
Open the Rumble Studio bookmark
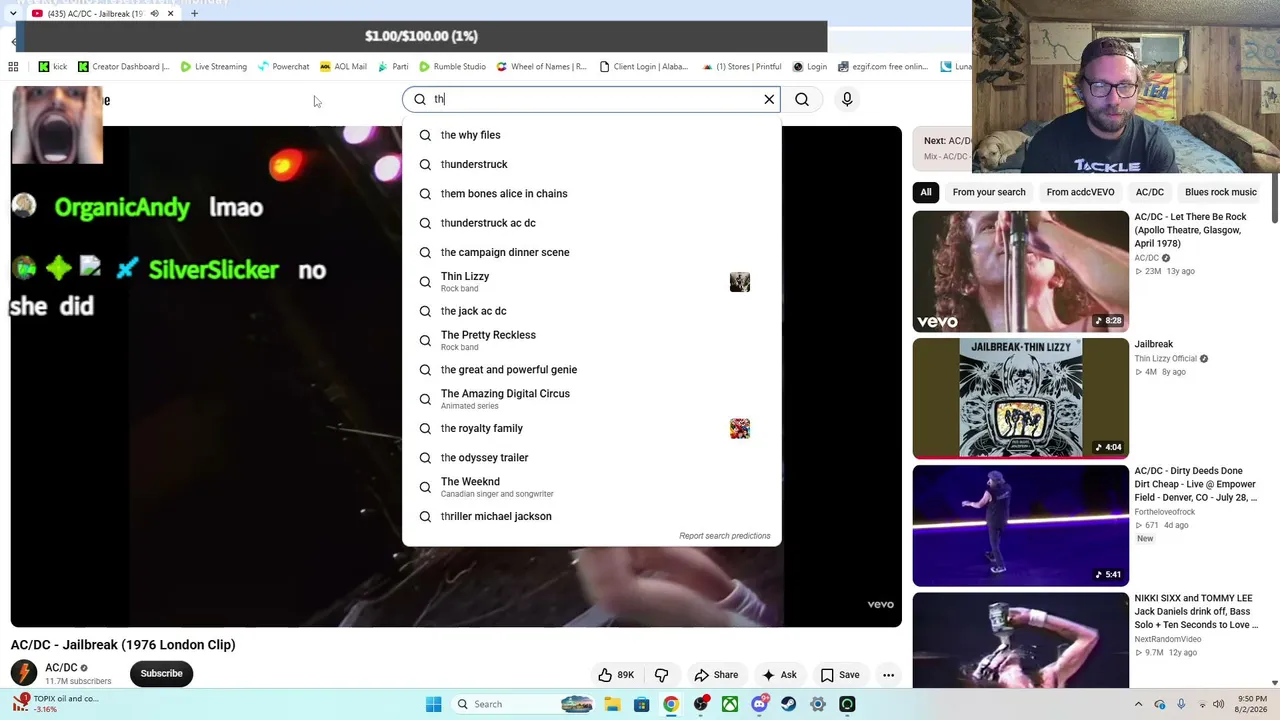452,66
